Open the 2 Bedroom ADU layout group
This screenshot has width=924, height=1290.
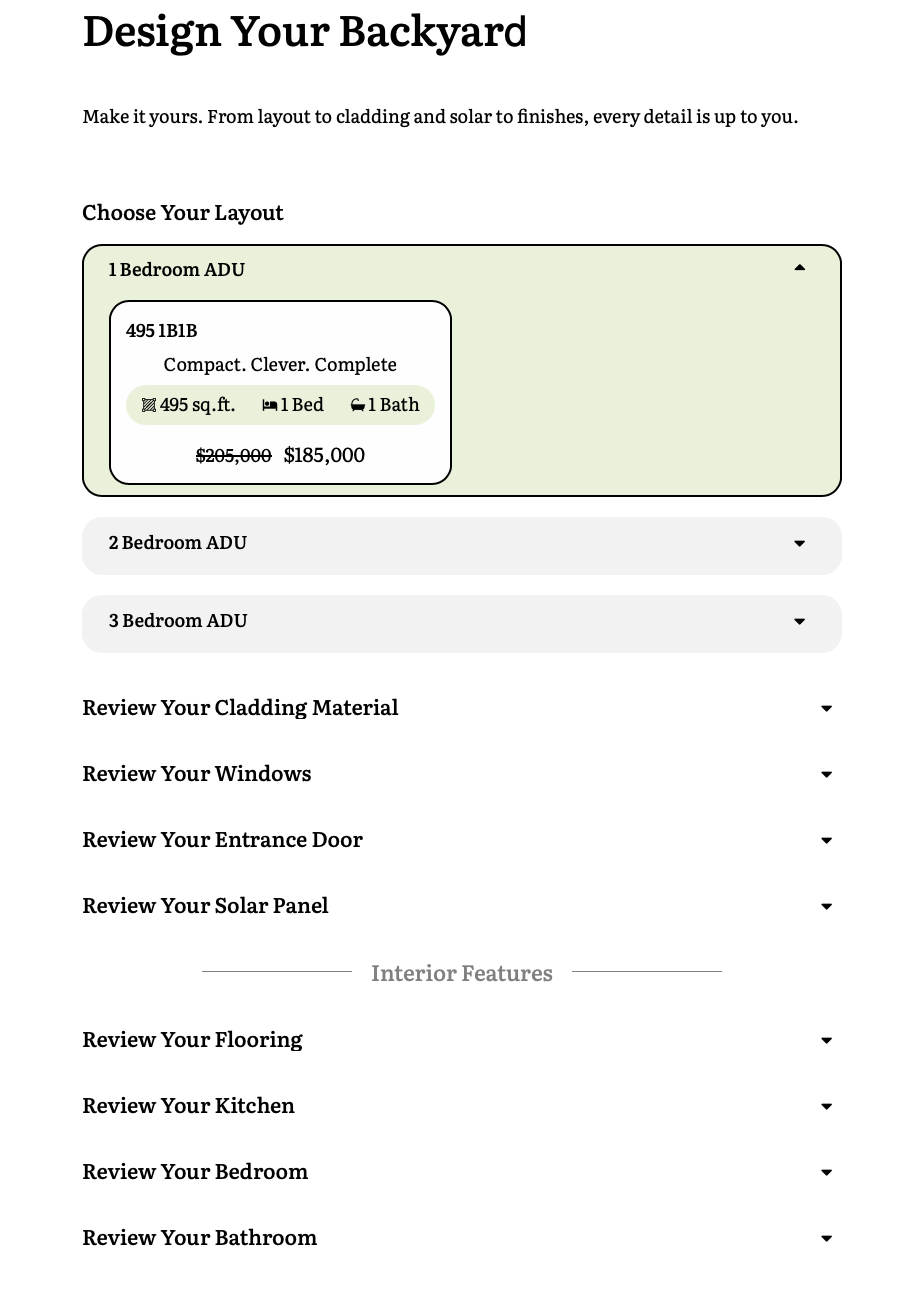(178, 543)
